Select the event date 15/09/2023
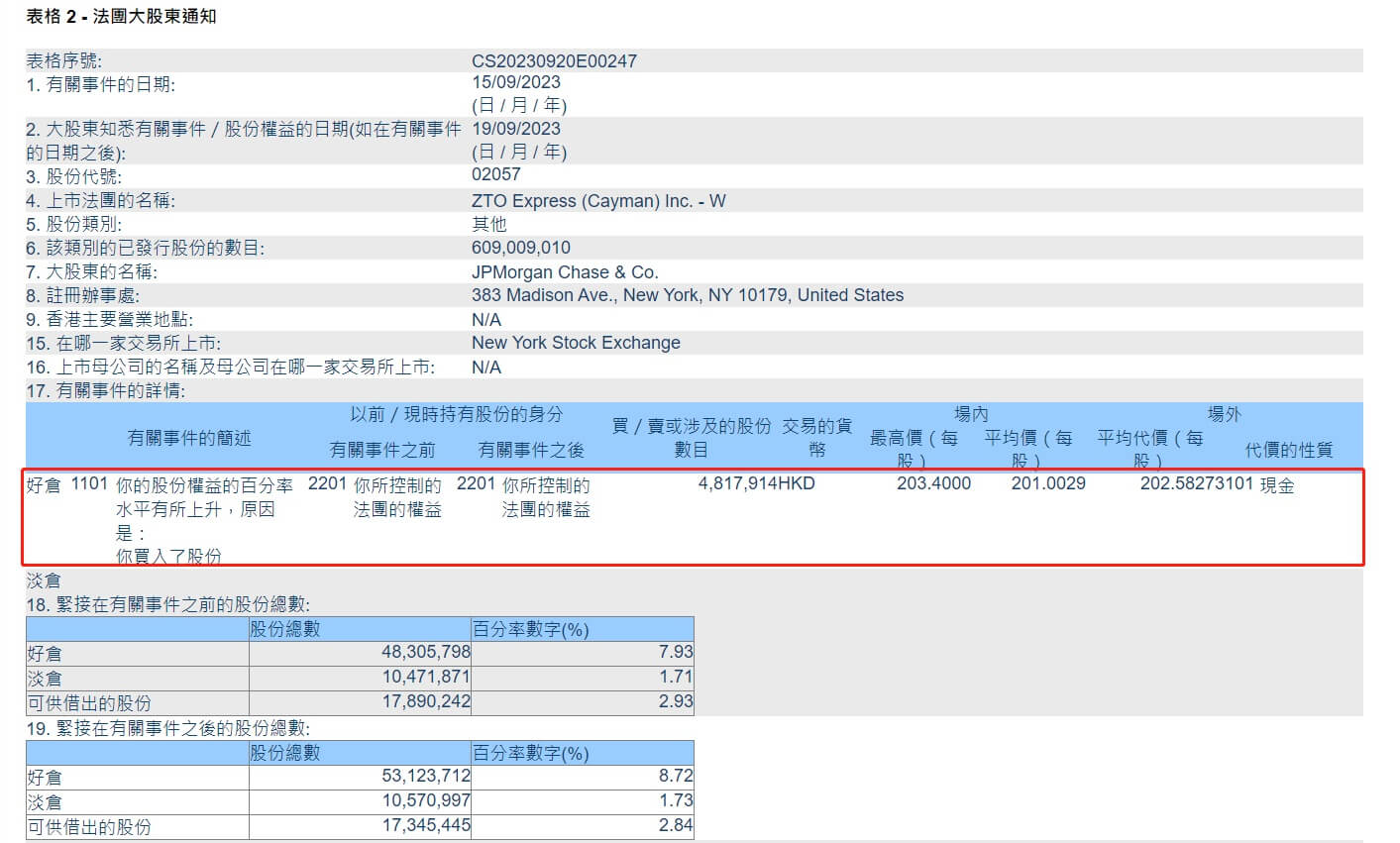 tap(516, 83)
